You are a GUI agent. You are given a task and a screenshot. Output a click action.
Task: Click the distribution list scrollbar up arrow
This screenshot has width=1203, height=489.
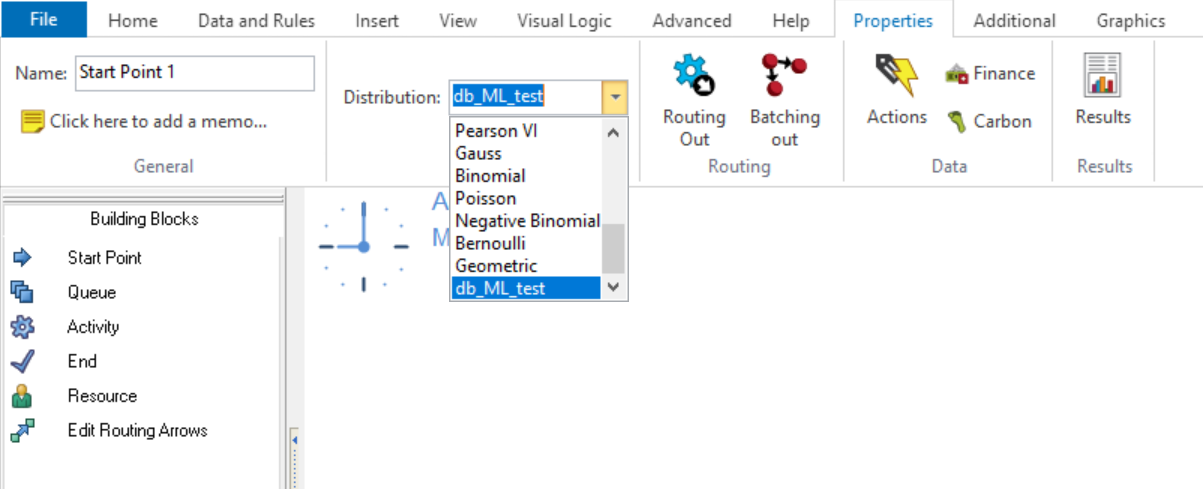pos(614,132)
